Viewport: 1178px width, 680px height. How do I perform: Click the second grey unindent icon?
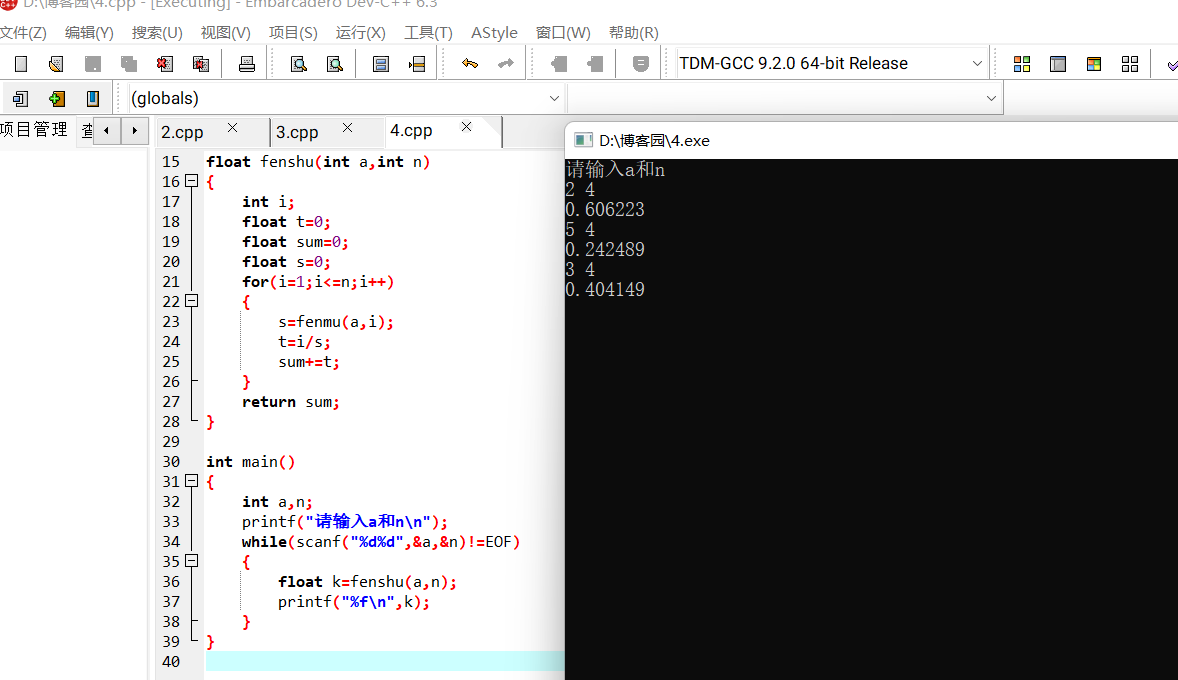(595, 64)
